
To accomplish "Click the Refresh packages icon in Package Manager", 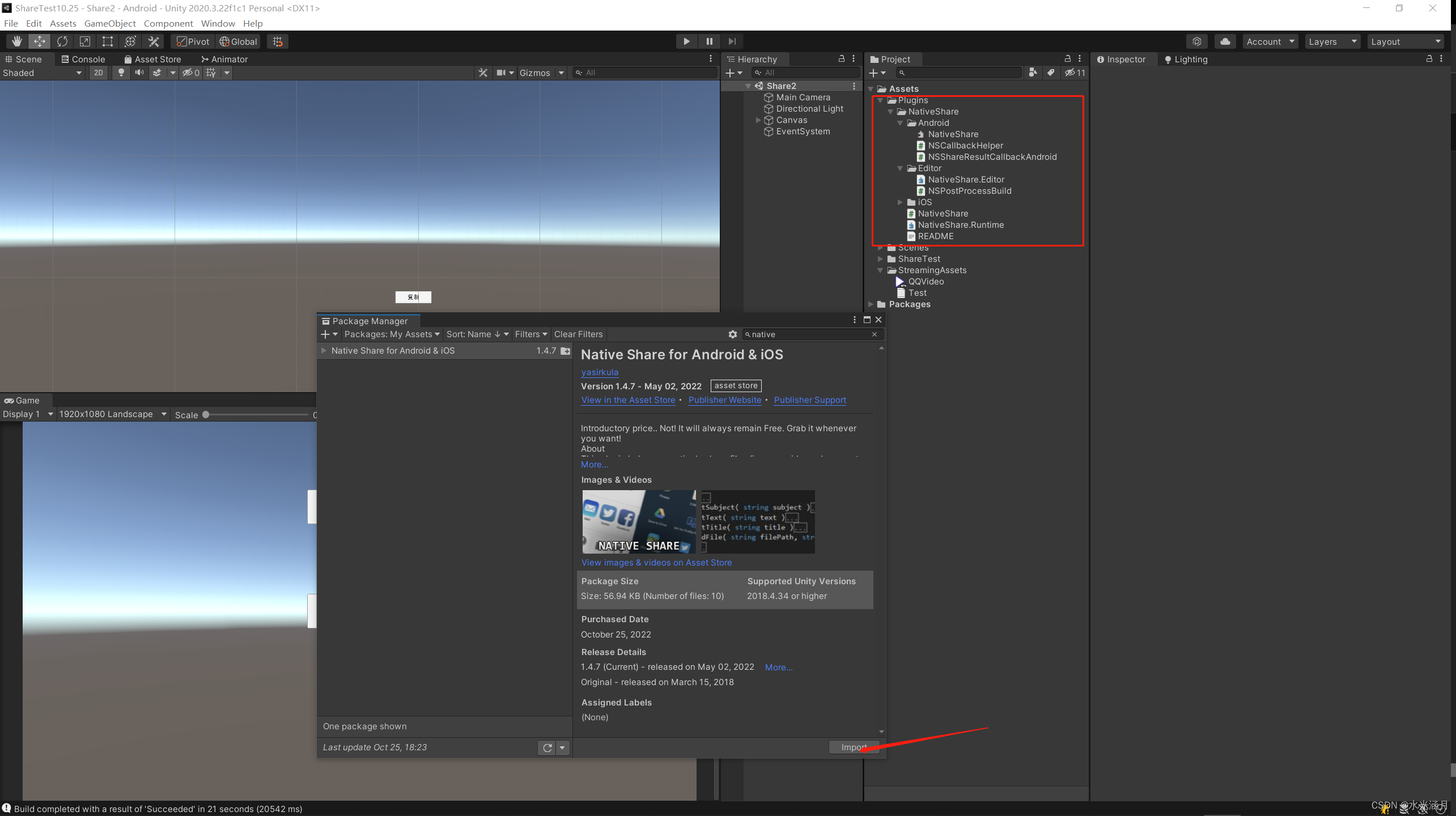I will click(548, 747).
